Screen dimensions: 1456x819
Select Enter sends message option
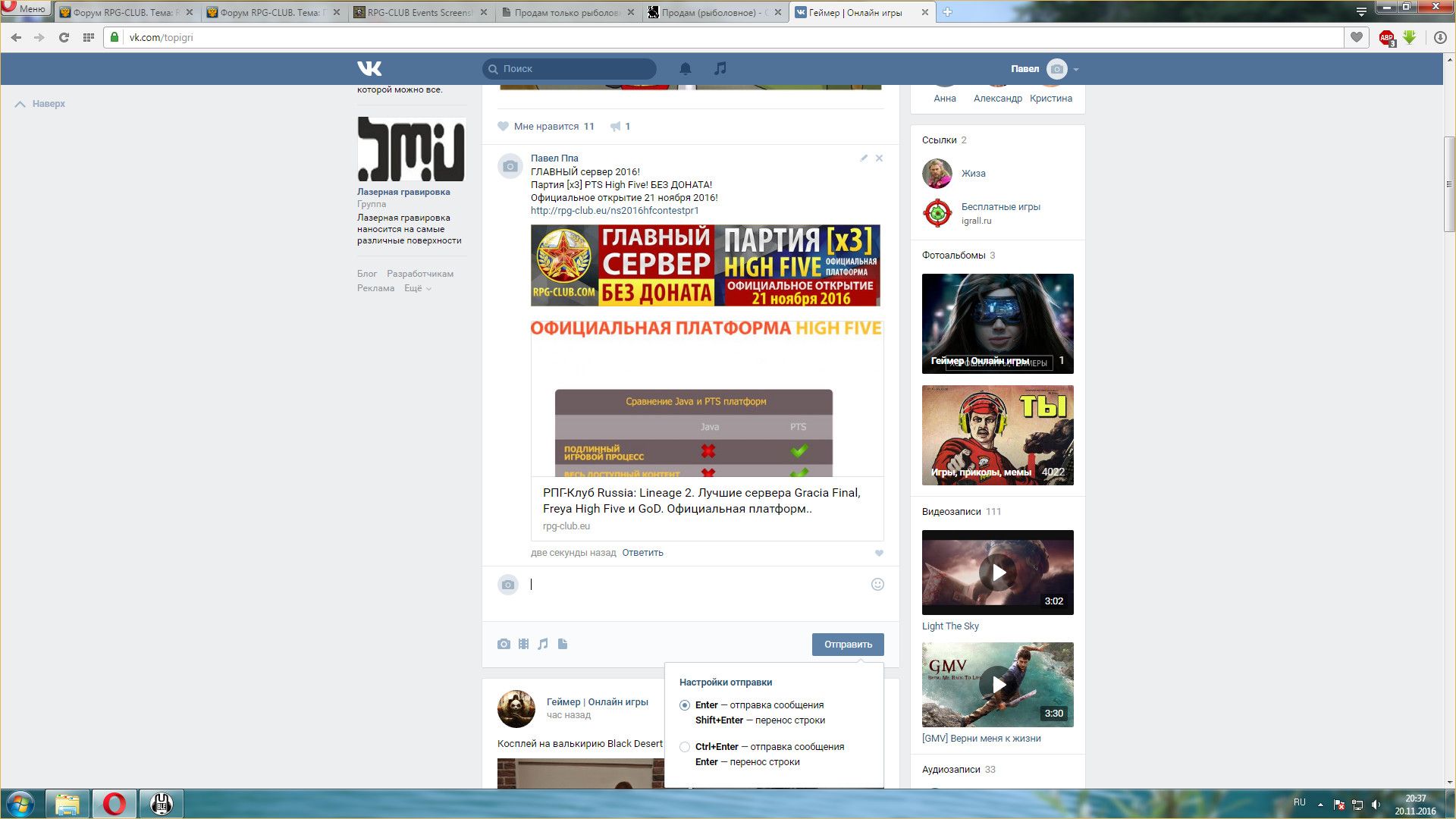pos(685,705)
